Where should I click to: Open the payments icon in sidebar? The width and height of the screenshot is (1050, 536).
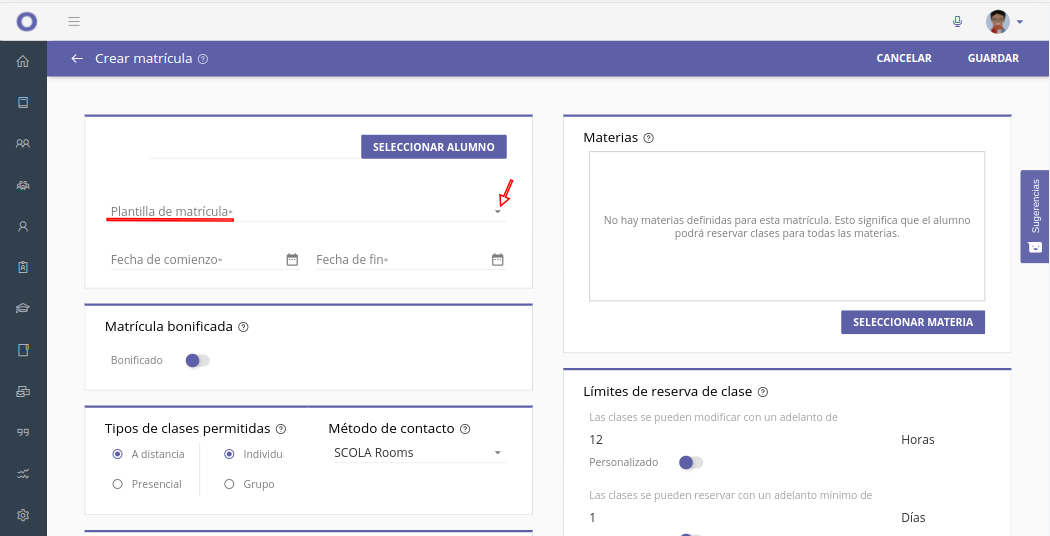tap(23, 391)
